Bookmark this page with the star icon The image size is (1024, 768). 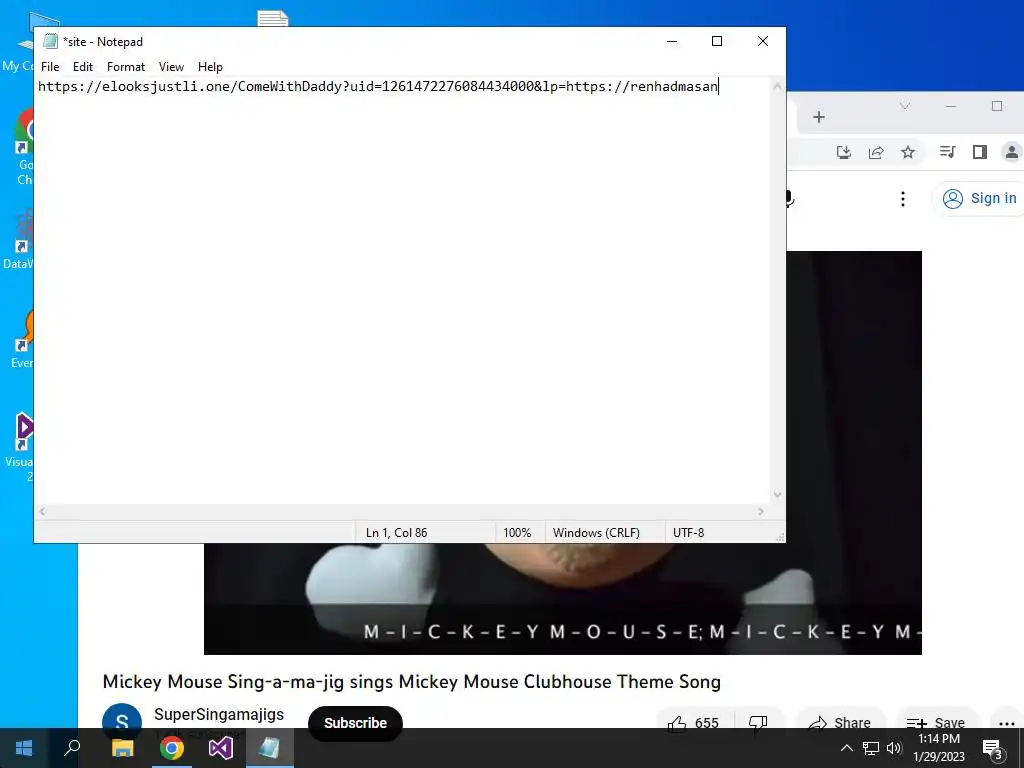908,152
